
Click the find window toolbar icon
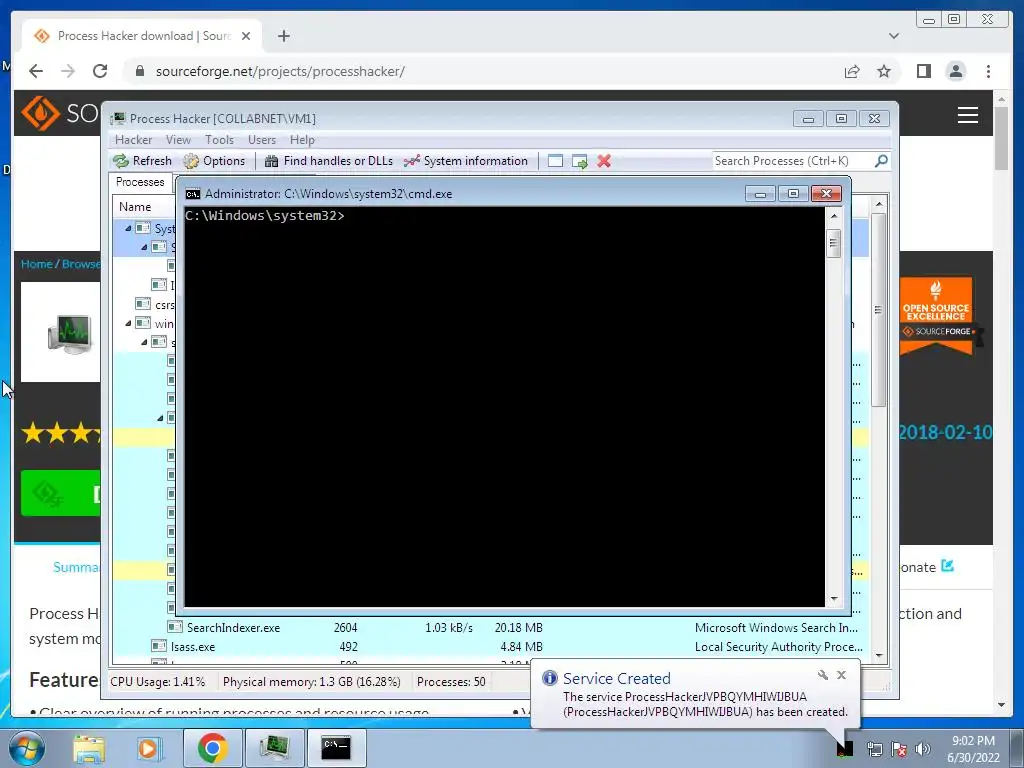click(x=555, y=161)
